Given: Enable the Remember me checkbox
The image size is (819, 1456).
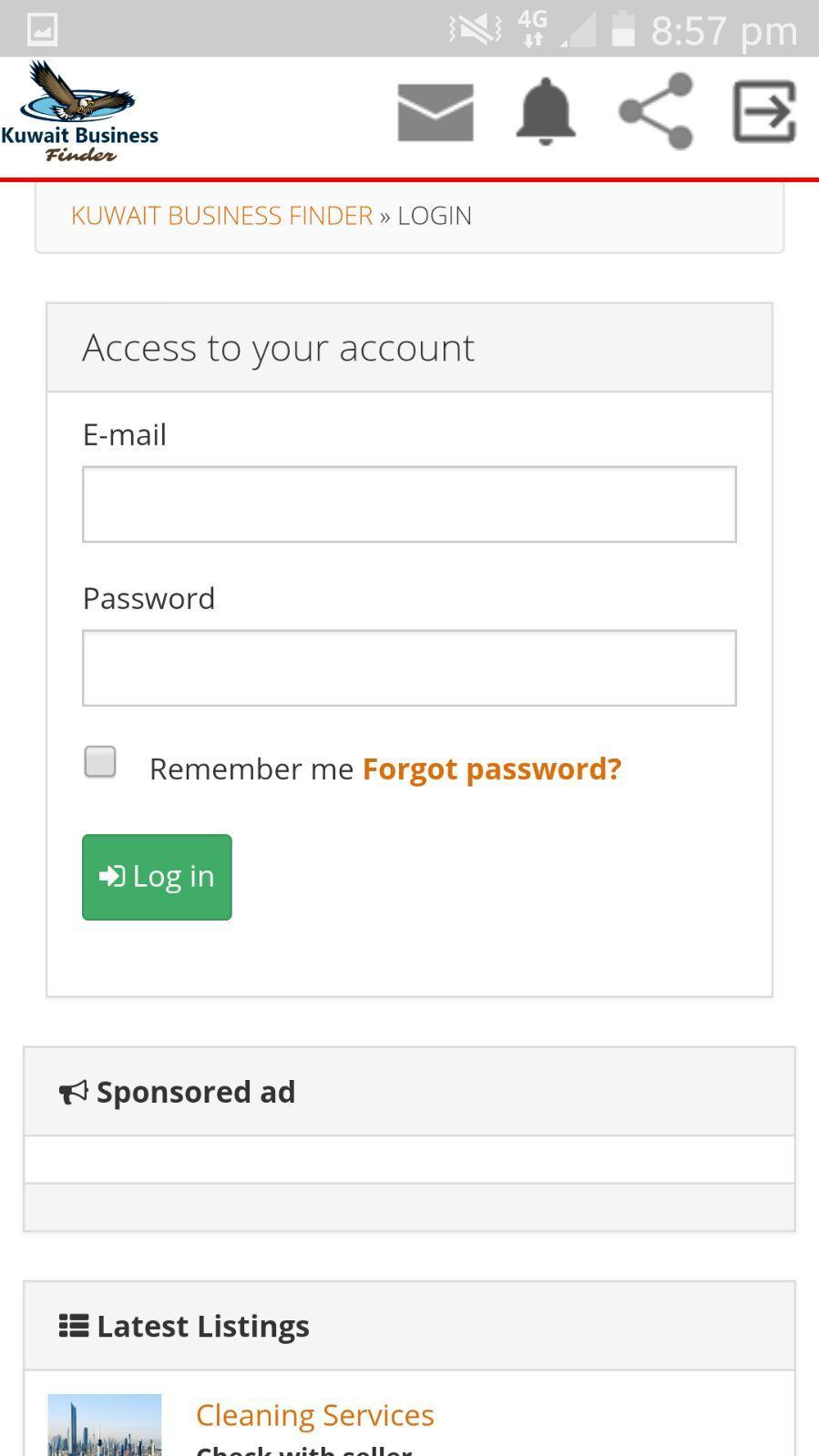Looking at the screenshot, I should coord(100,762).
